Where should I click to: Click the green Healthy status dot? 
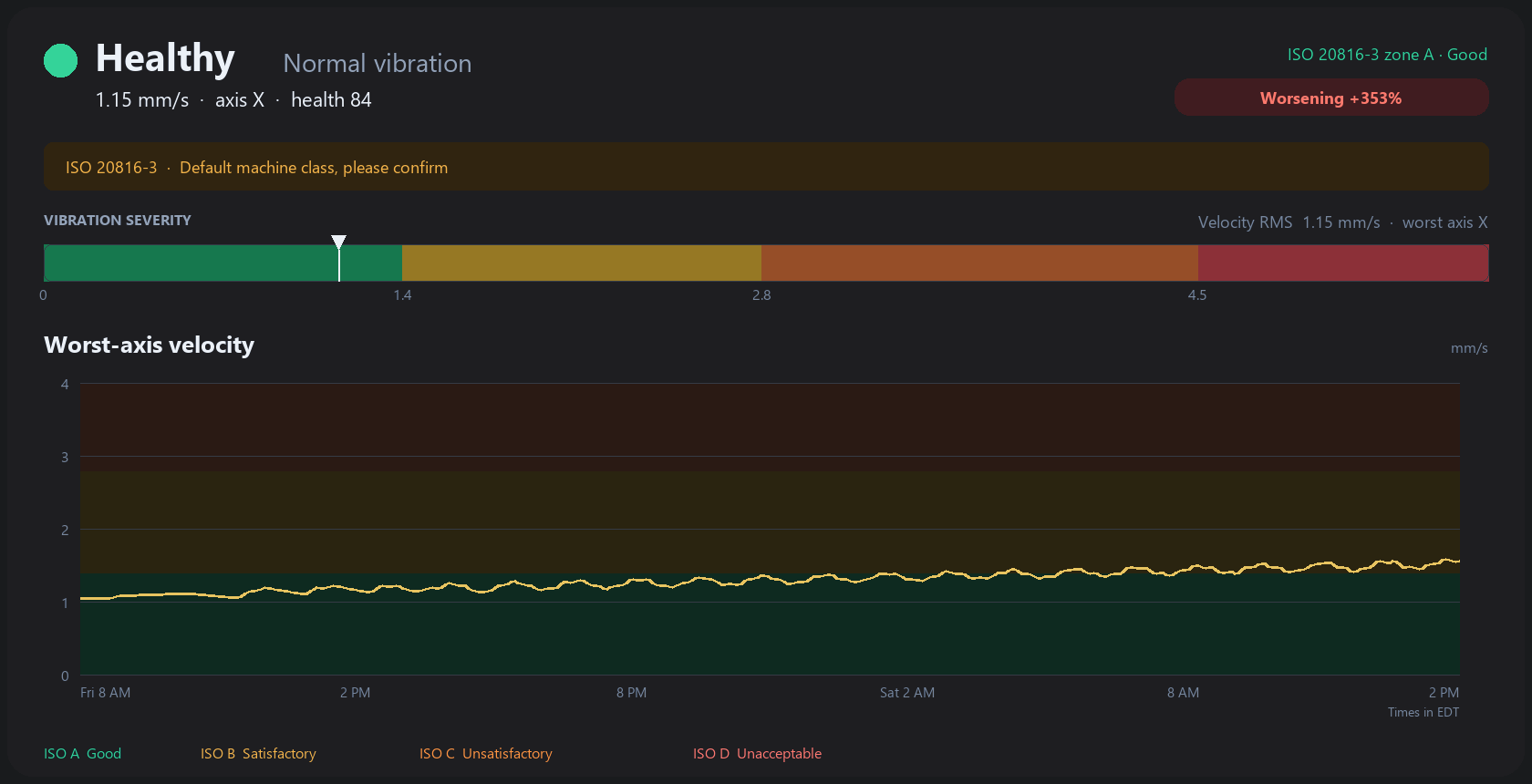click(x=61, y=61)
